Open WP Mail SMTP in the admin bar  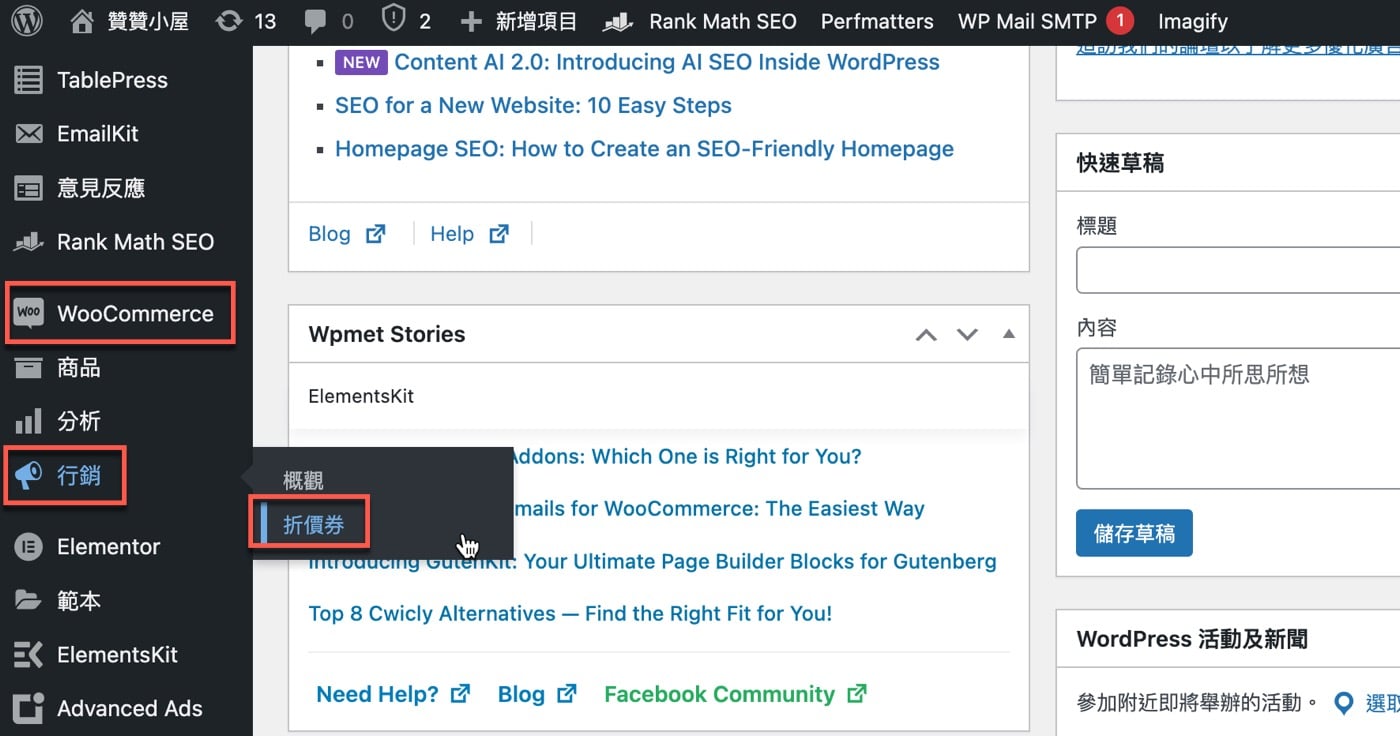pos(1027,21)
